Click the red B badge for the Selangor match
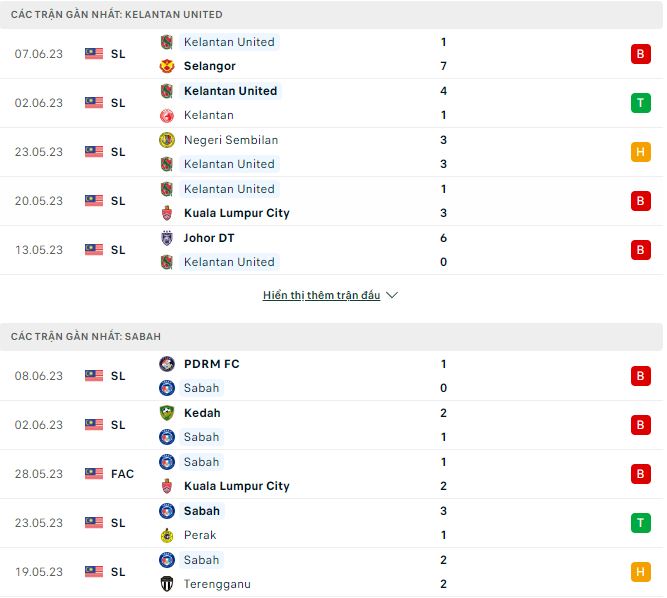 pos(640,54)
